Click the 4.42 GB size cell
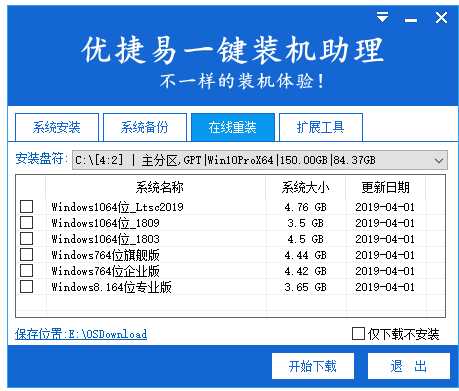 pos(306,271)
